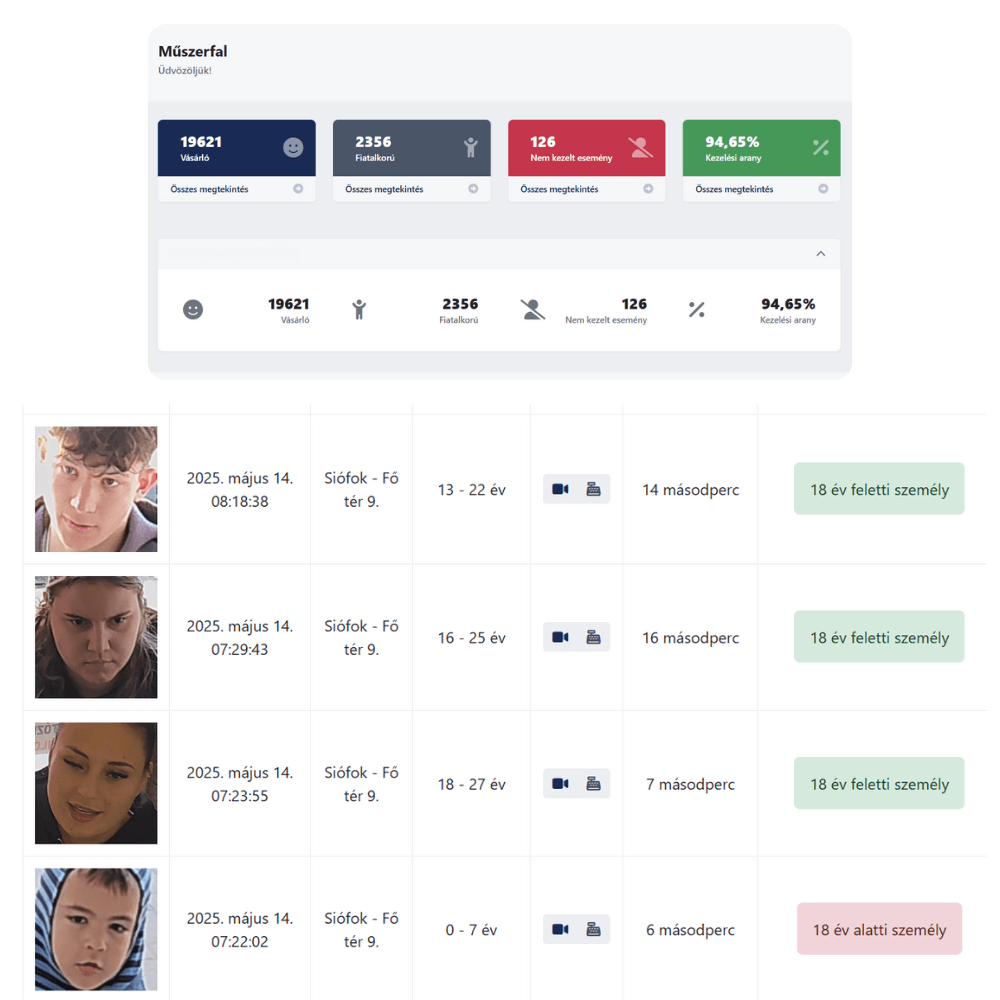1000x1000 pixels.
Task: Click the child icon on Fiatalkorú card
Action: [x=471, y=147]
